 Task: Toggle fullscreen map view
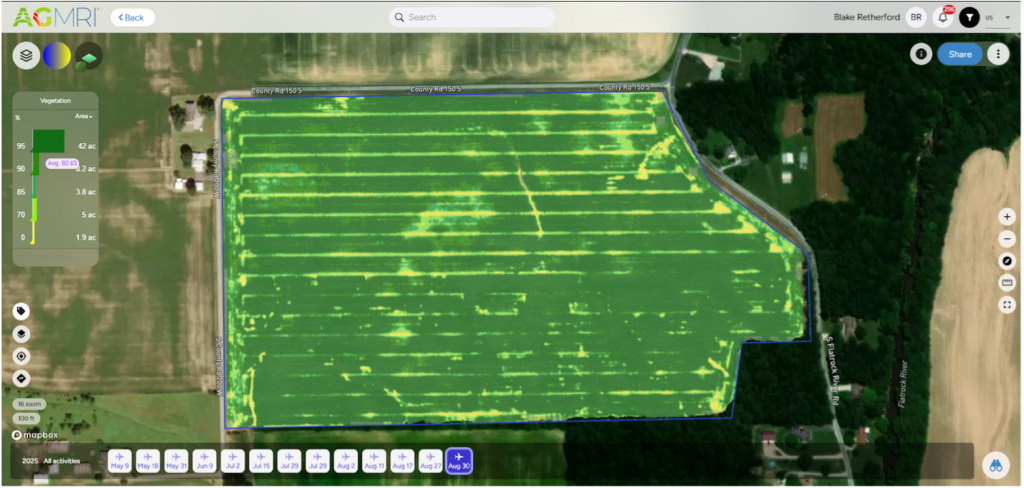[1007, 305]
